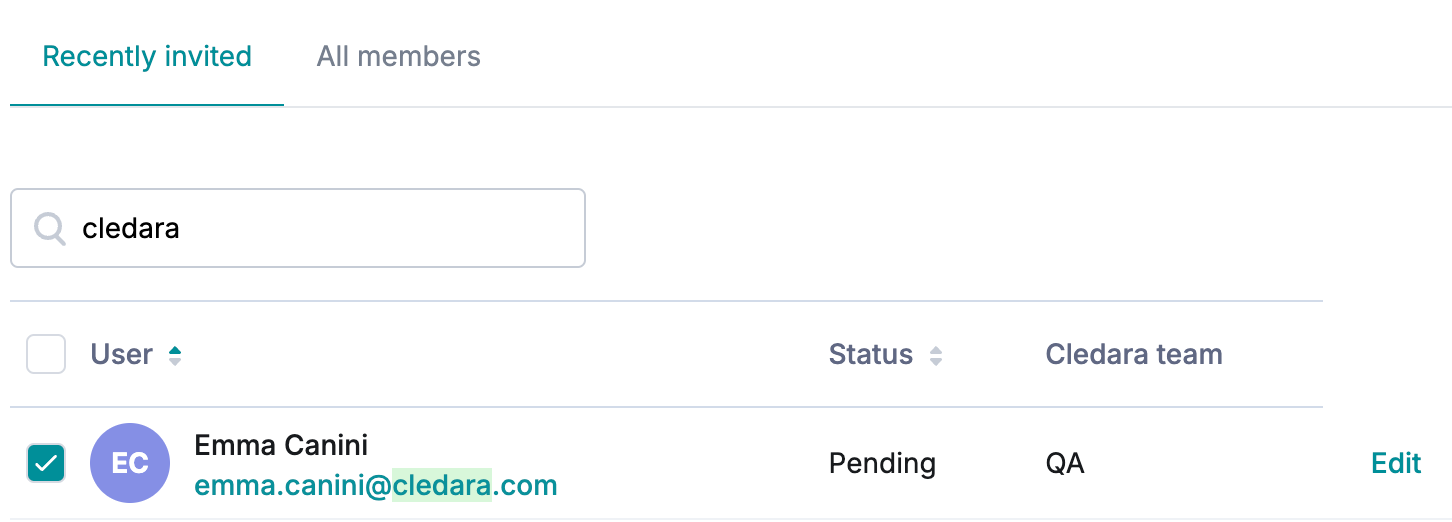
Task: Click the purple EC avatar circle
Action: [129, 463]
